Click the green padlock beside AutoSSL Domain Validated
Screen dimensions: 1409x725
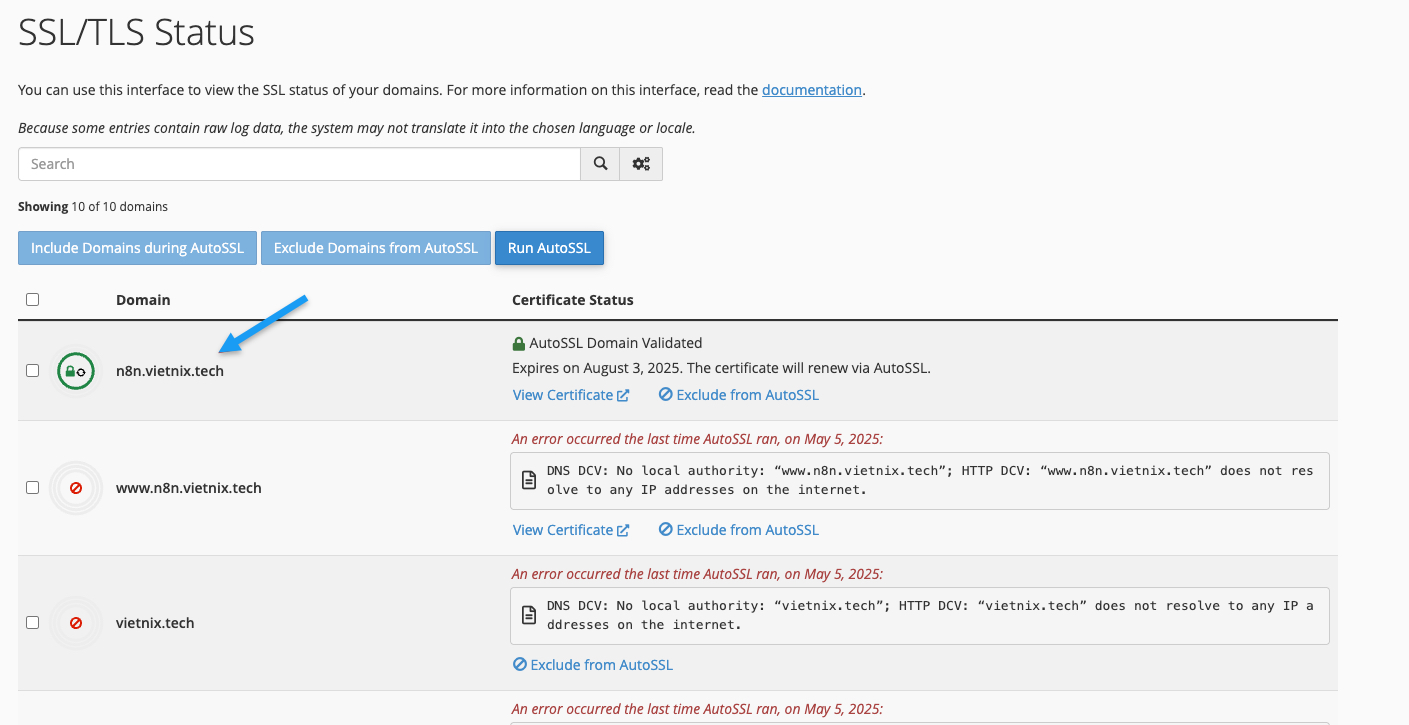(518, 343)
